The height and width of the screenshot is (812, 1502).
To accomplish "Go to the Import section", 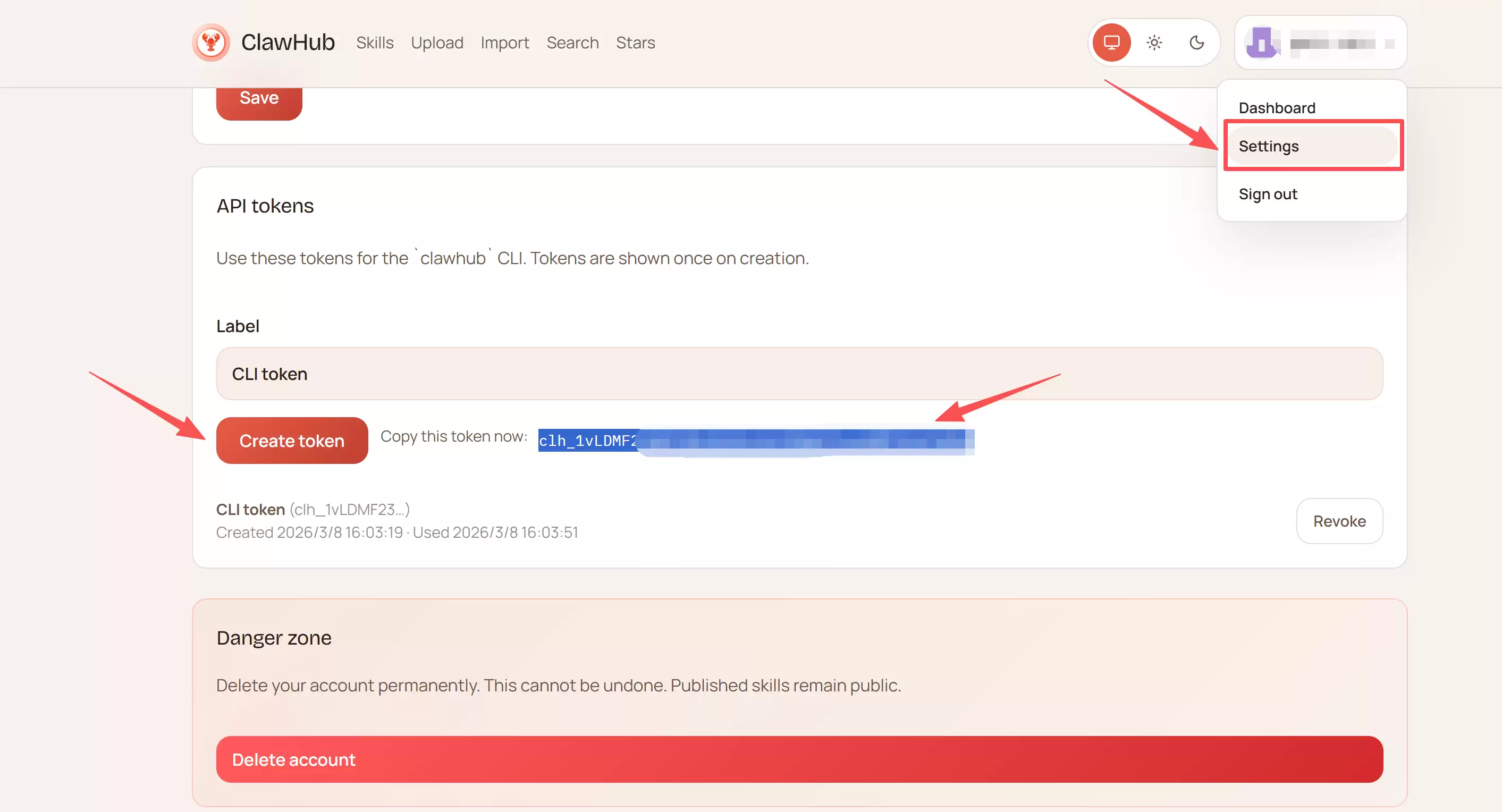I will (x=505, y=43).
